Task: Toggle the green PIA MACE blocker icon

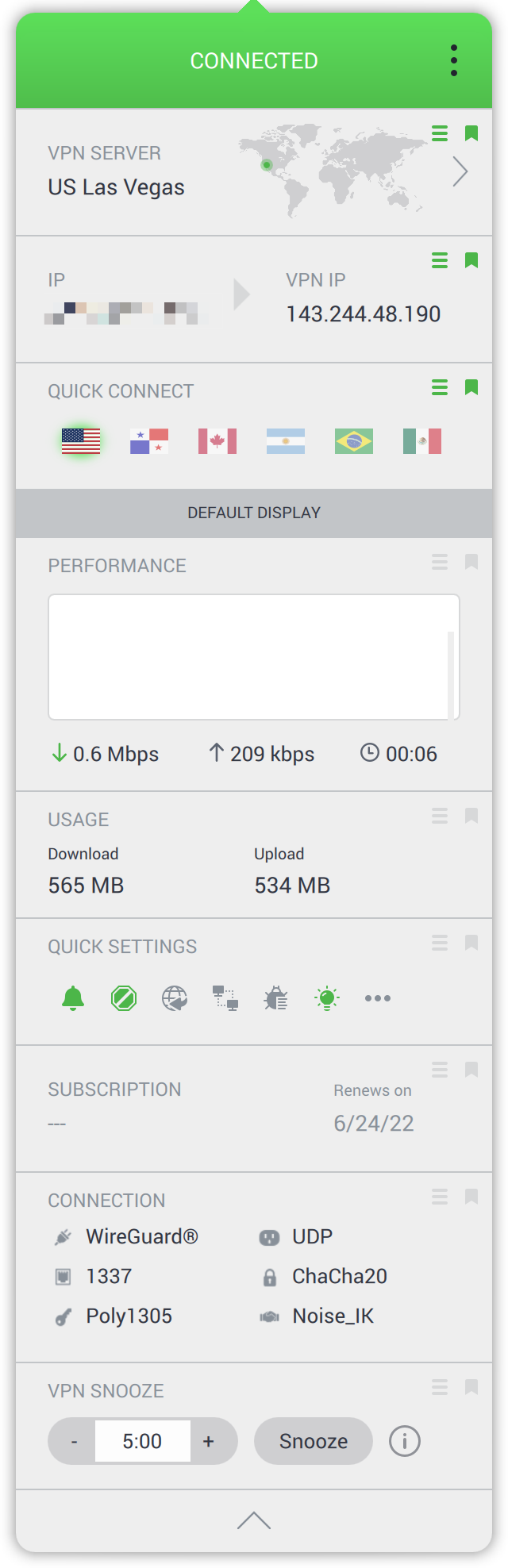Action: (124, 998)
